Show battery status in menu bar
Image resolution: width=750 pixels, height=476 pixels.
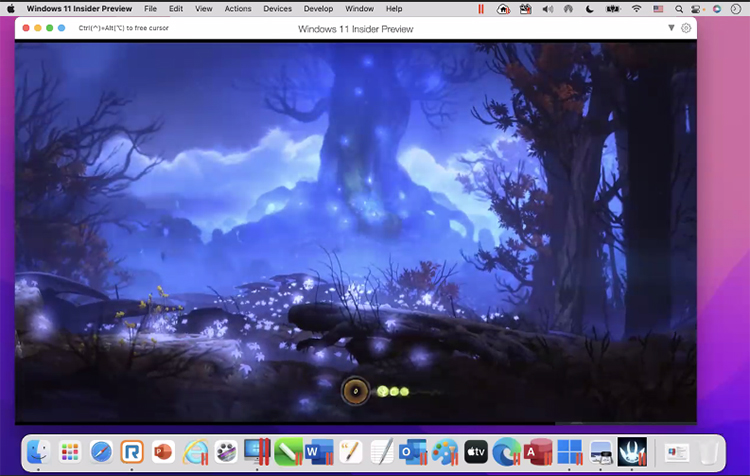[613, 9]
